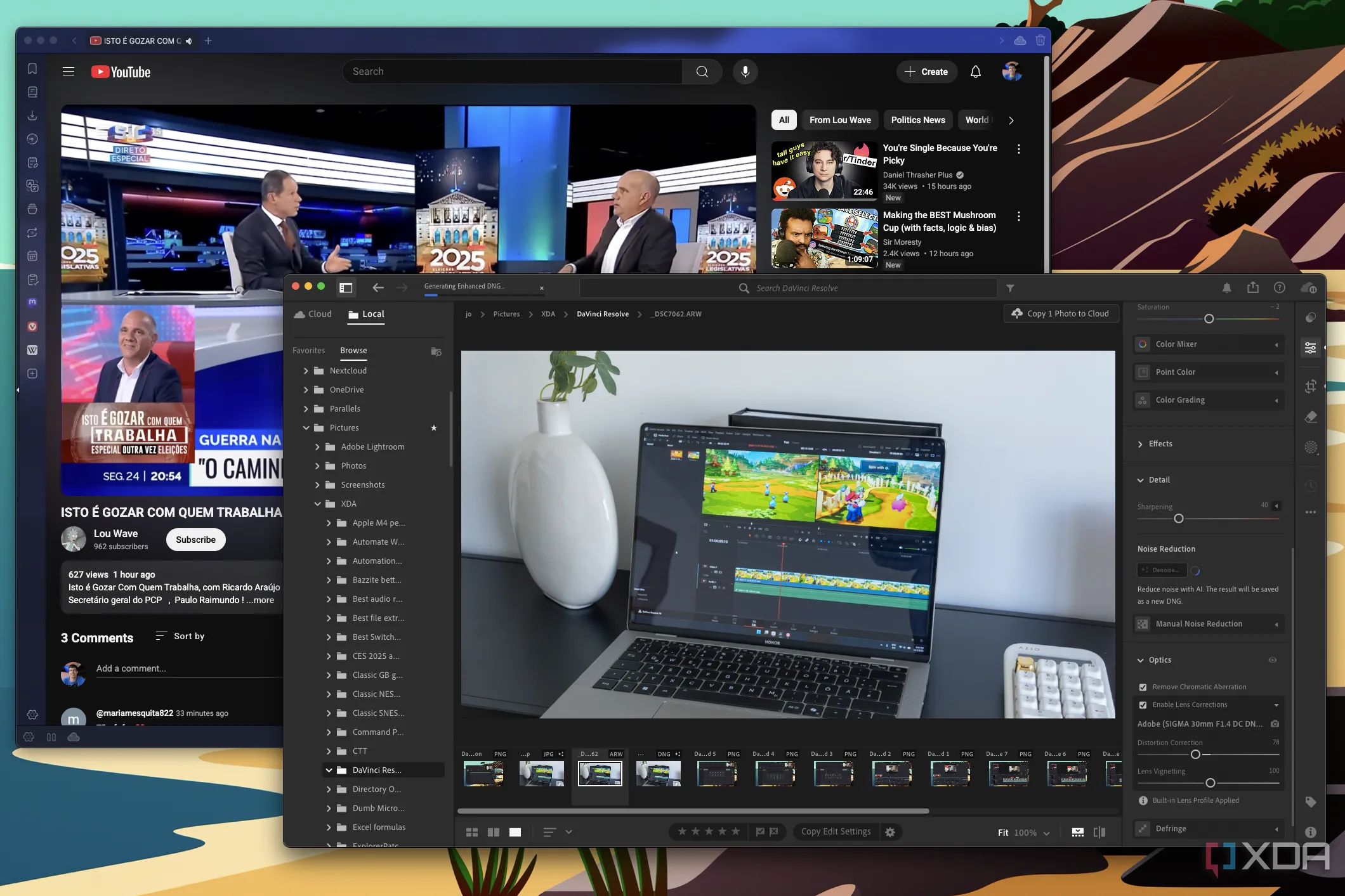Toggle Optics panel eye visibility
Screen dimensions: 1345x896
1272,660
